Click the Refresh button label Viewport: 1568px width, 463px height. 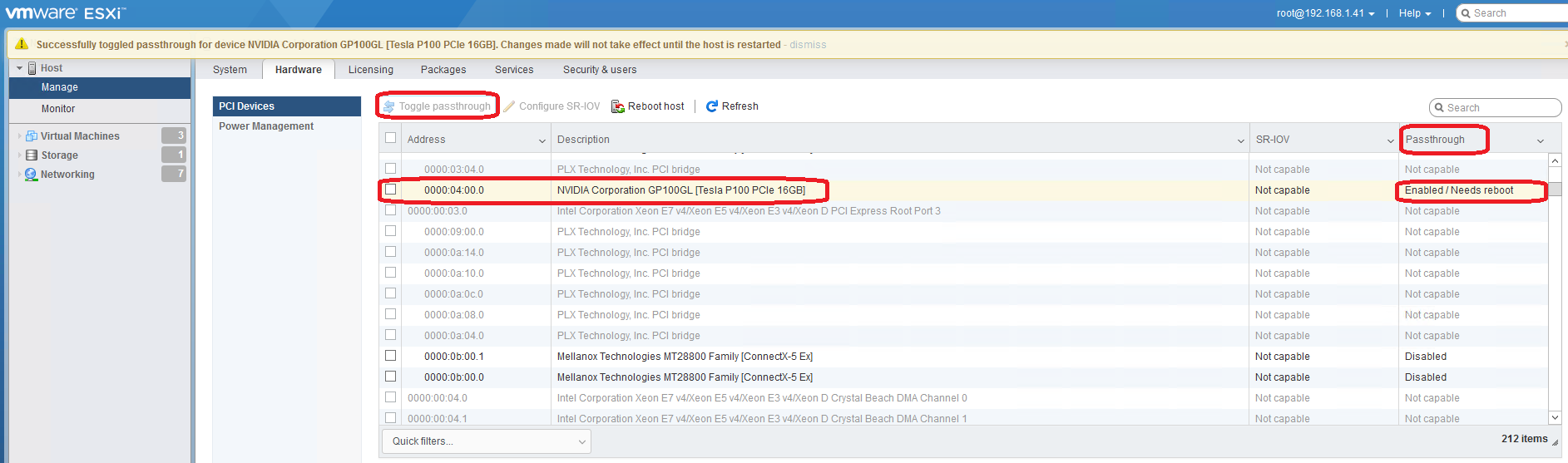(740, 106)
